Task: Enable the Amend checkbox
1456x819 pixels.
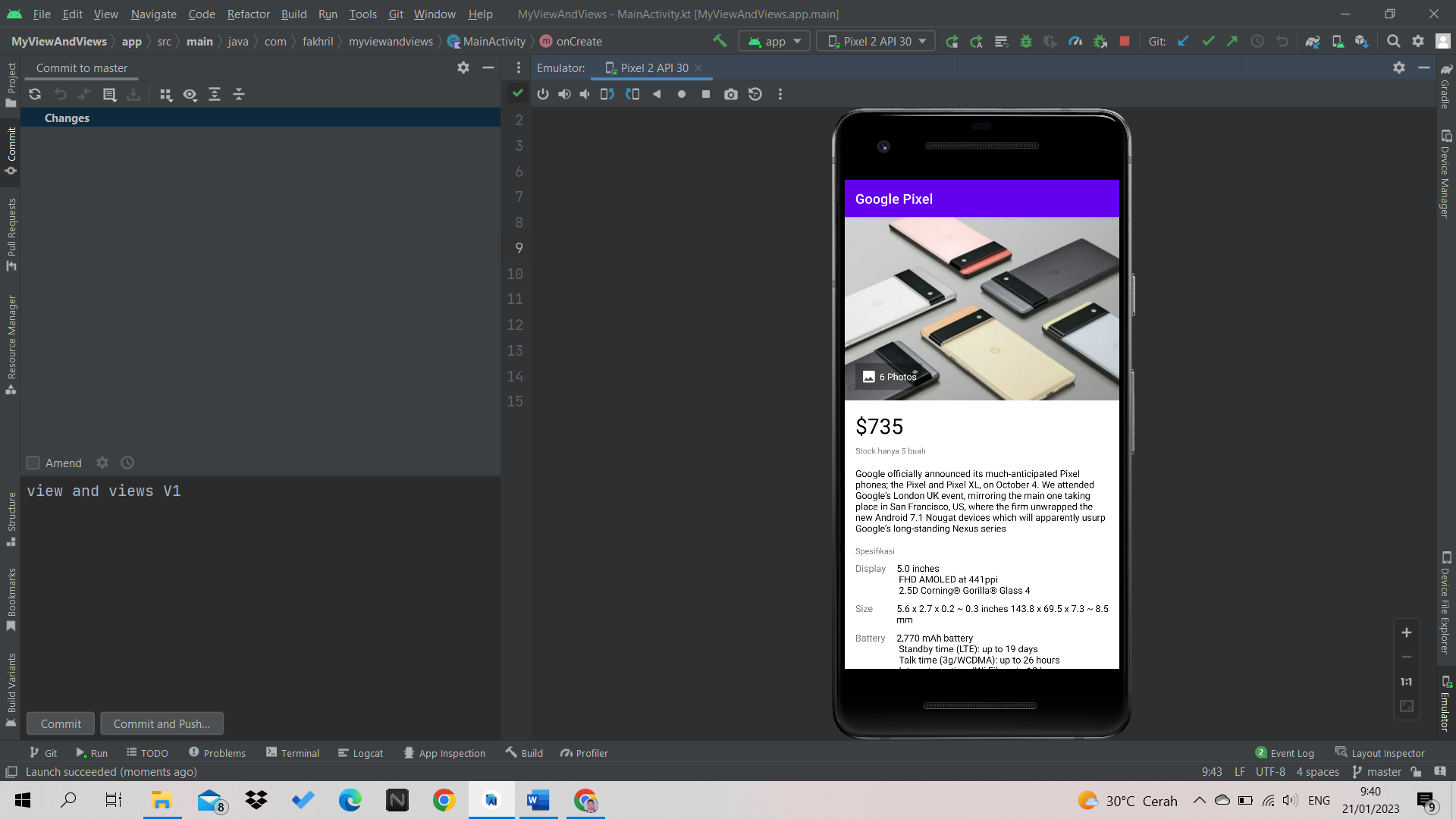Action: 33,463
